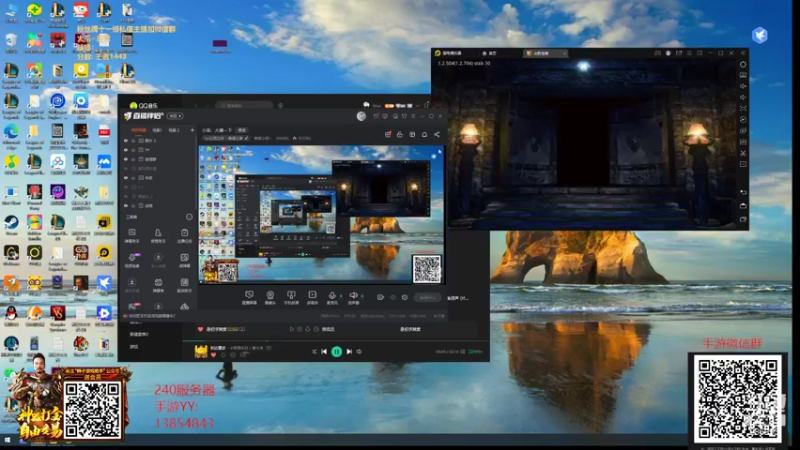Switch to third scene tab
Image resolution: width=800 pixels, height=450 pixels.
coord(174,130)
